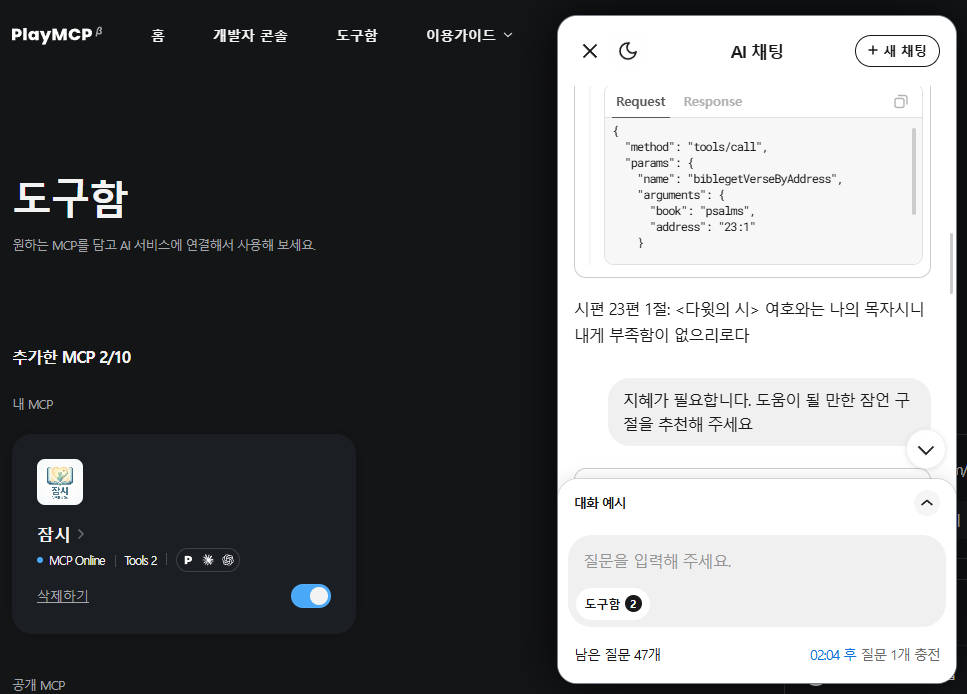Start a new chat with 새 채팅
Viewport: 967px width, 694px height.
(897, 51)
